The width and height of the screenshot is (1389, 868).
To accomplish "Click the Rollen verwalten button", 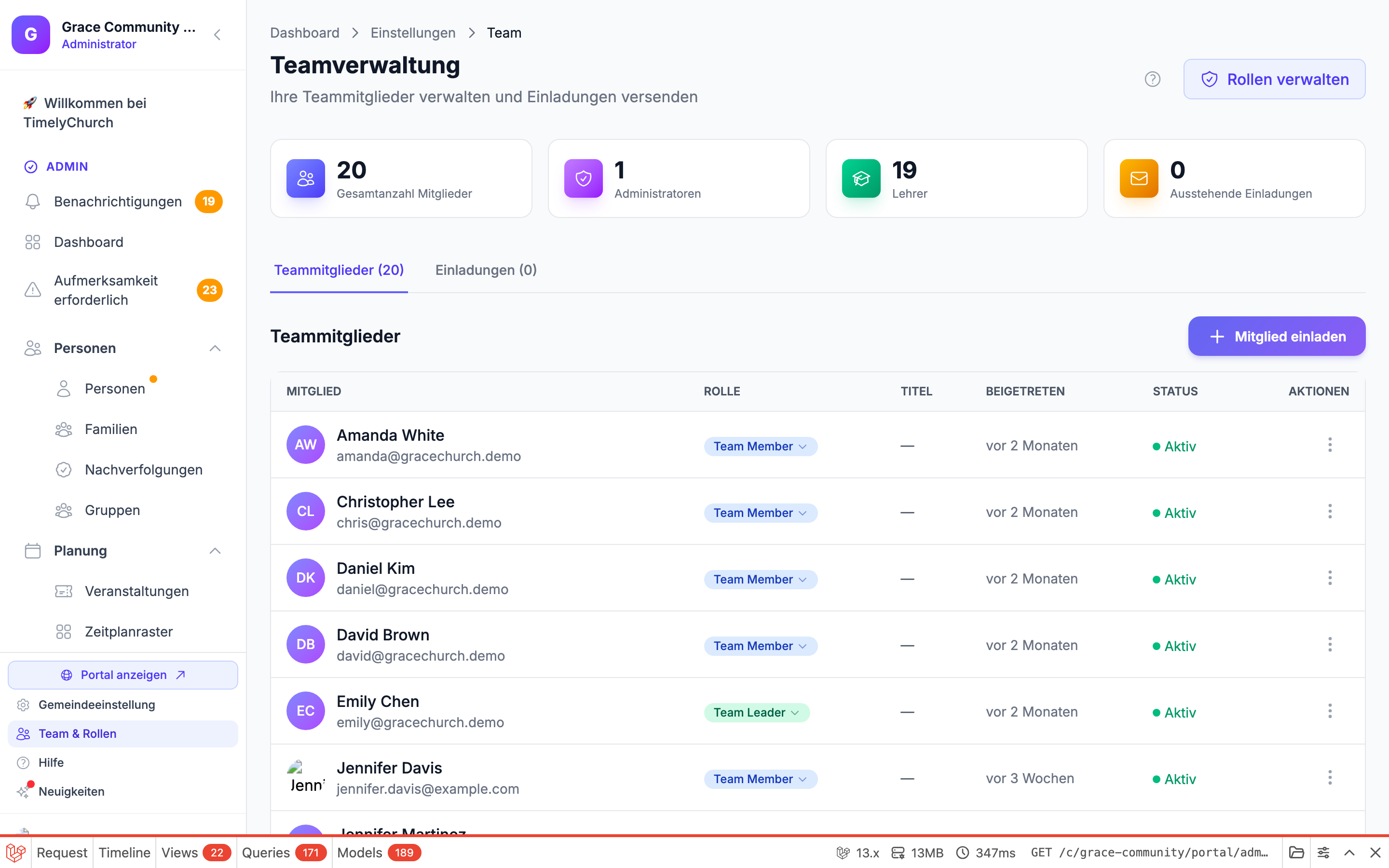I will (x=1274, y=79).
